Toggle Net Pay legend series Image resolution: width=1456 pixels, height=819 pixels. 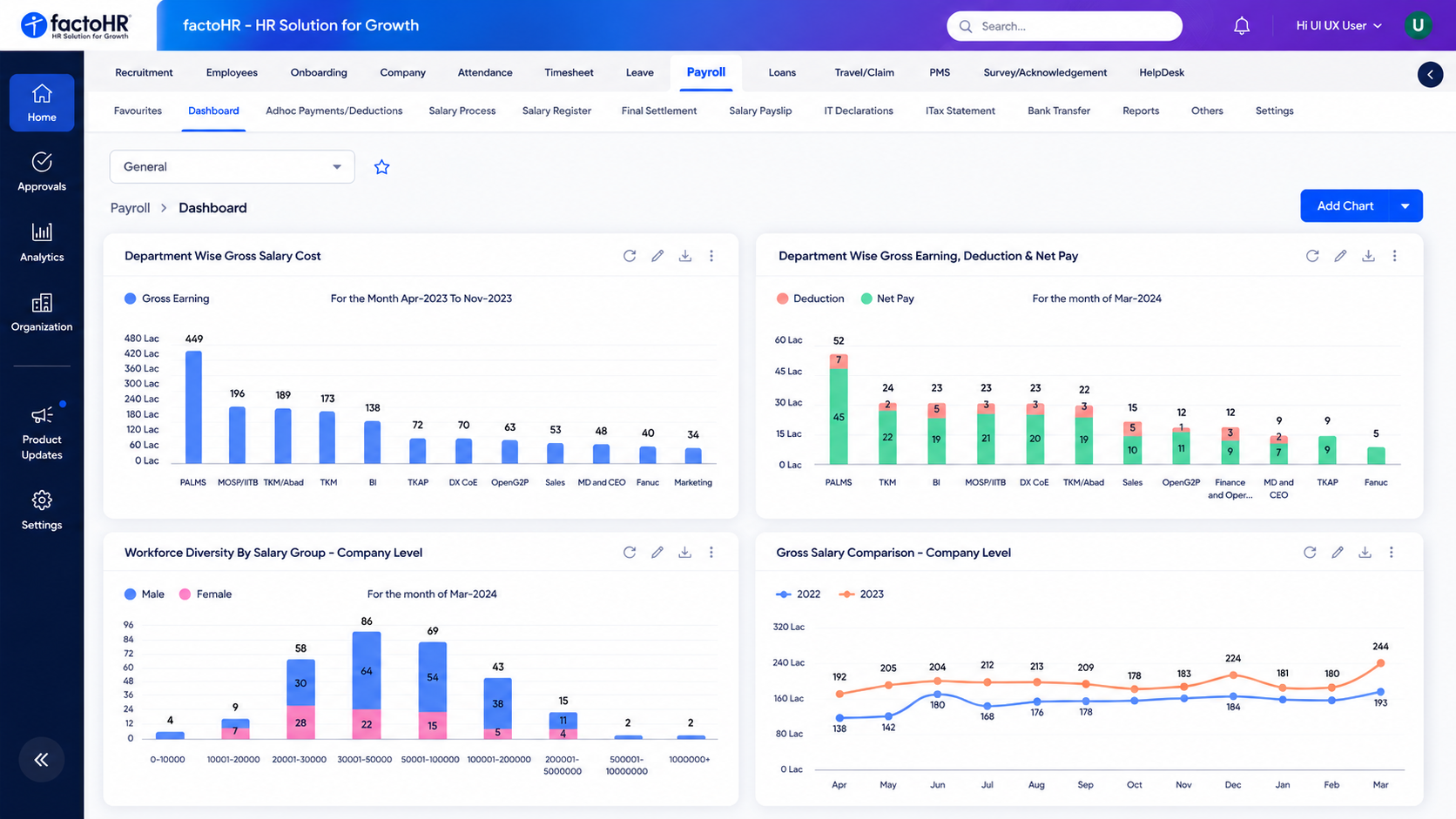(x=887, y=299)
